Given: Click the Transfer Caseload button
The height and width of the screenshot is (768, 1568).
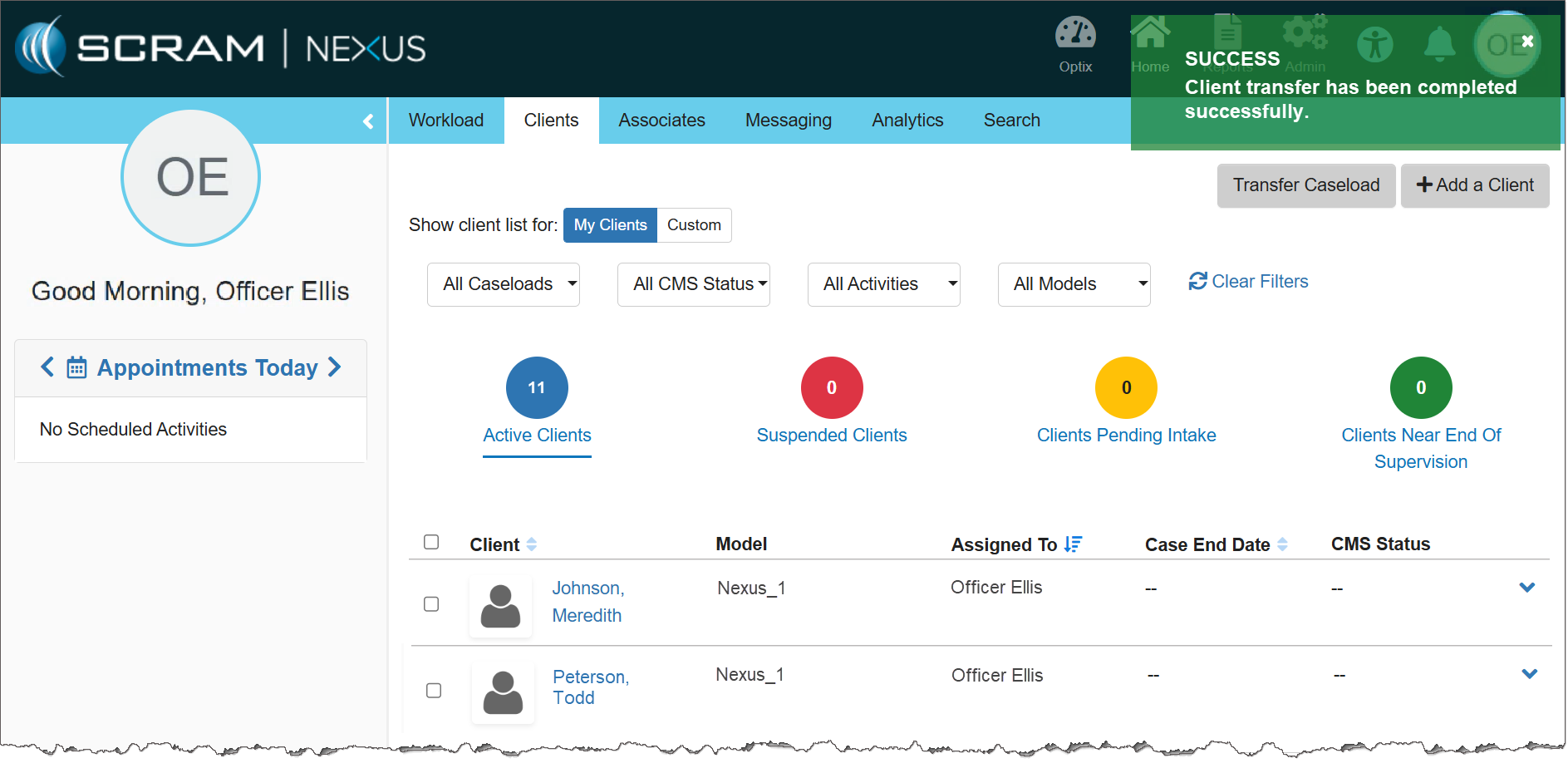Looking at the screenshot, I should click(1305, 185).
